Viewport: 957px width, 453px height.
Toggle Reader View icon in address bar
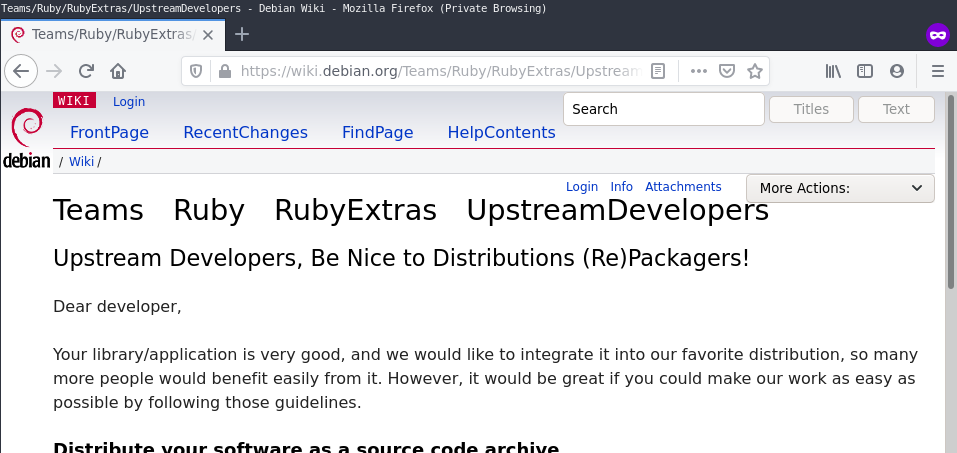pos(657,71)
